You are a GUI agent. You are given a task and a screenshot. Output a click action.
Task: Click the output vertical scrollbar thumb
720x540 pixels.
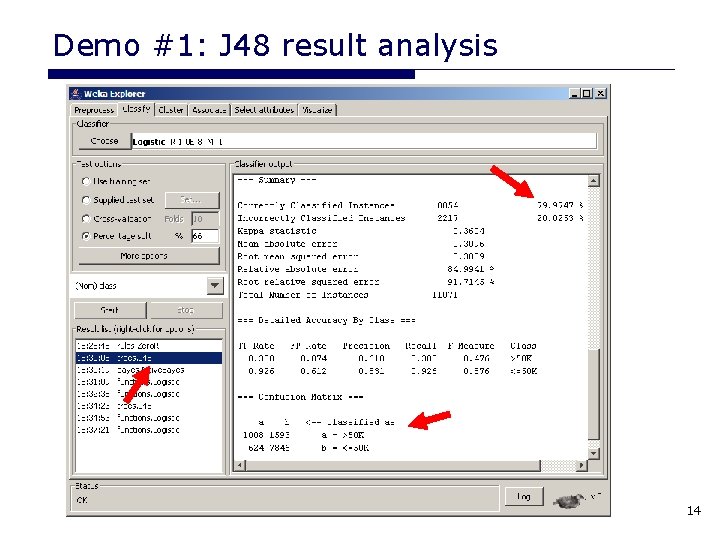(x=593, y=395)
